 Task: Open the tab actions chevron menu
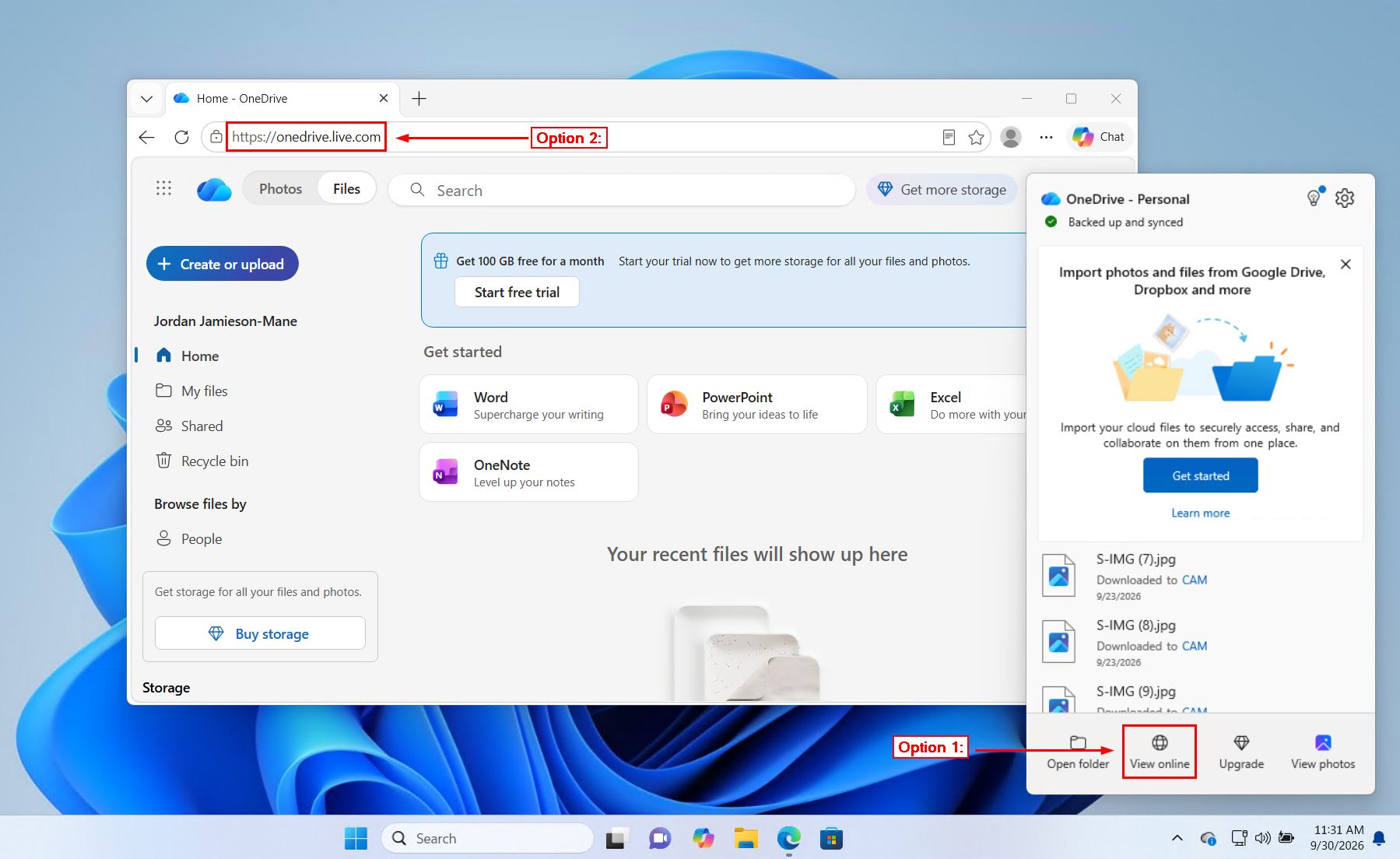click(146, 99)
